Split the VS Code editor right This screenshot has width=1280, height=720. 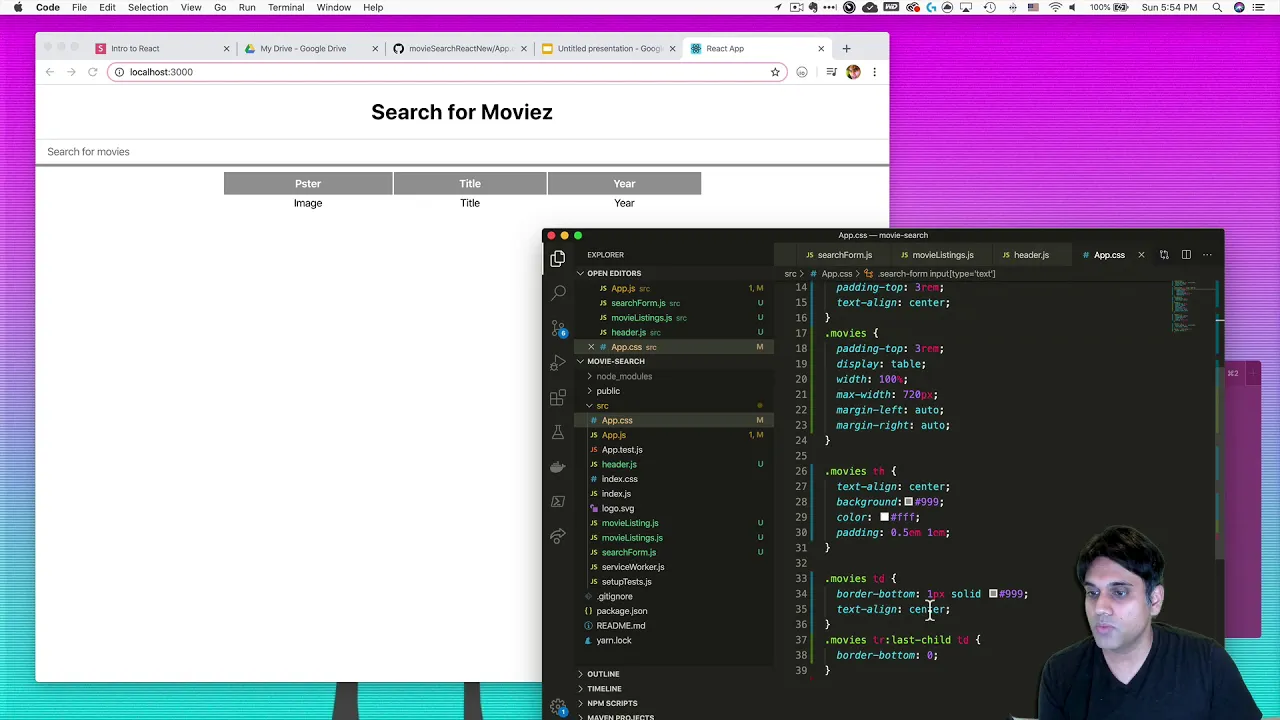(1186, 255)
